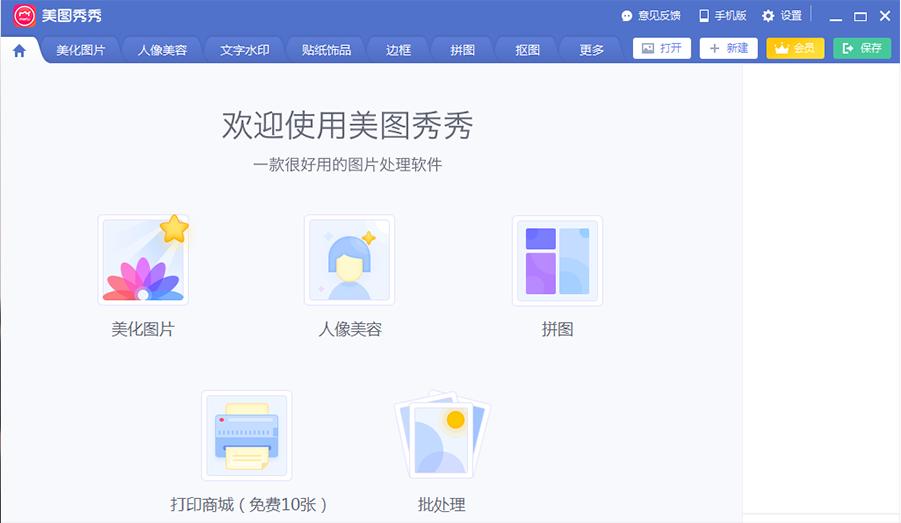The width and height of the screenshot is (901, 523).
Task: Click 打印商城（免费10张） label
Action: click(248, 505)
